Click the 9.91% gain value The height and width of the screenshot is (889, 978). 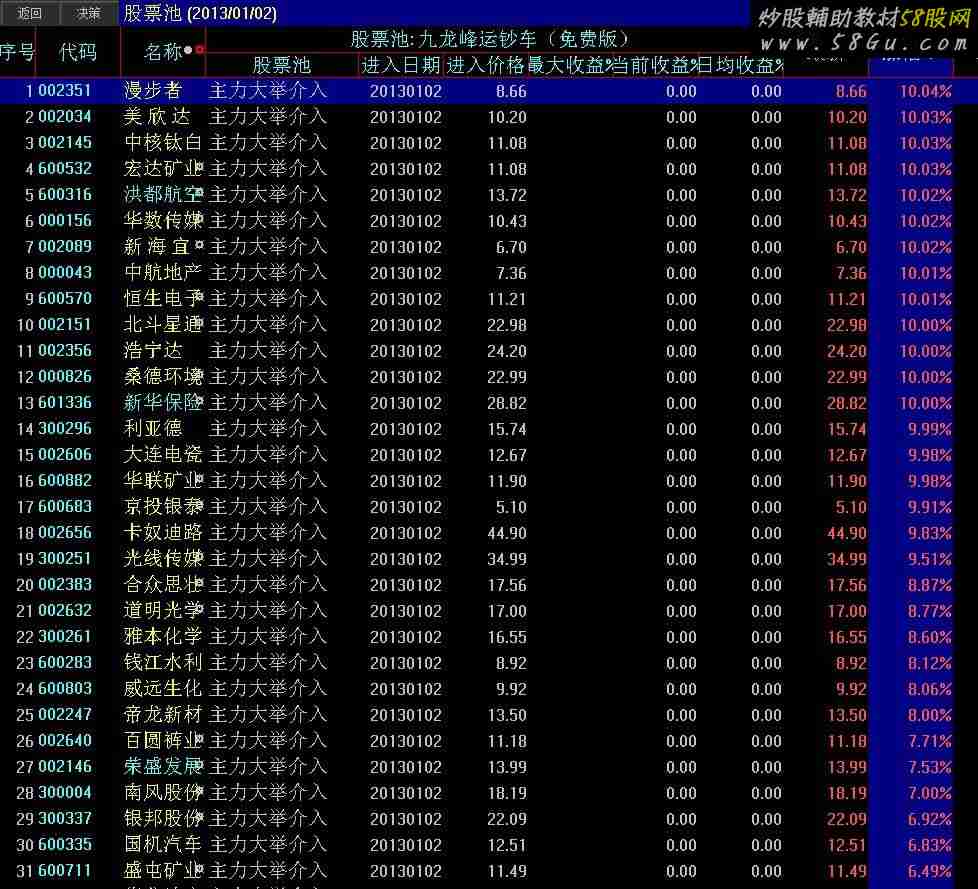pos(929,507)
